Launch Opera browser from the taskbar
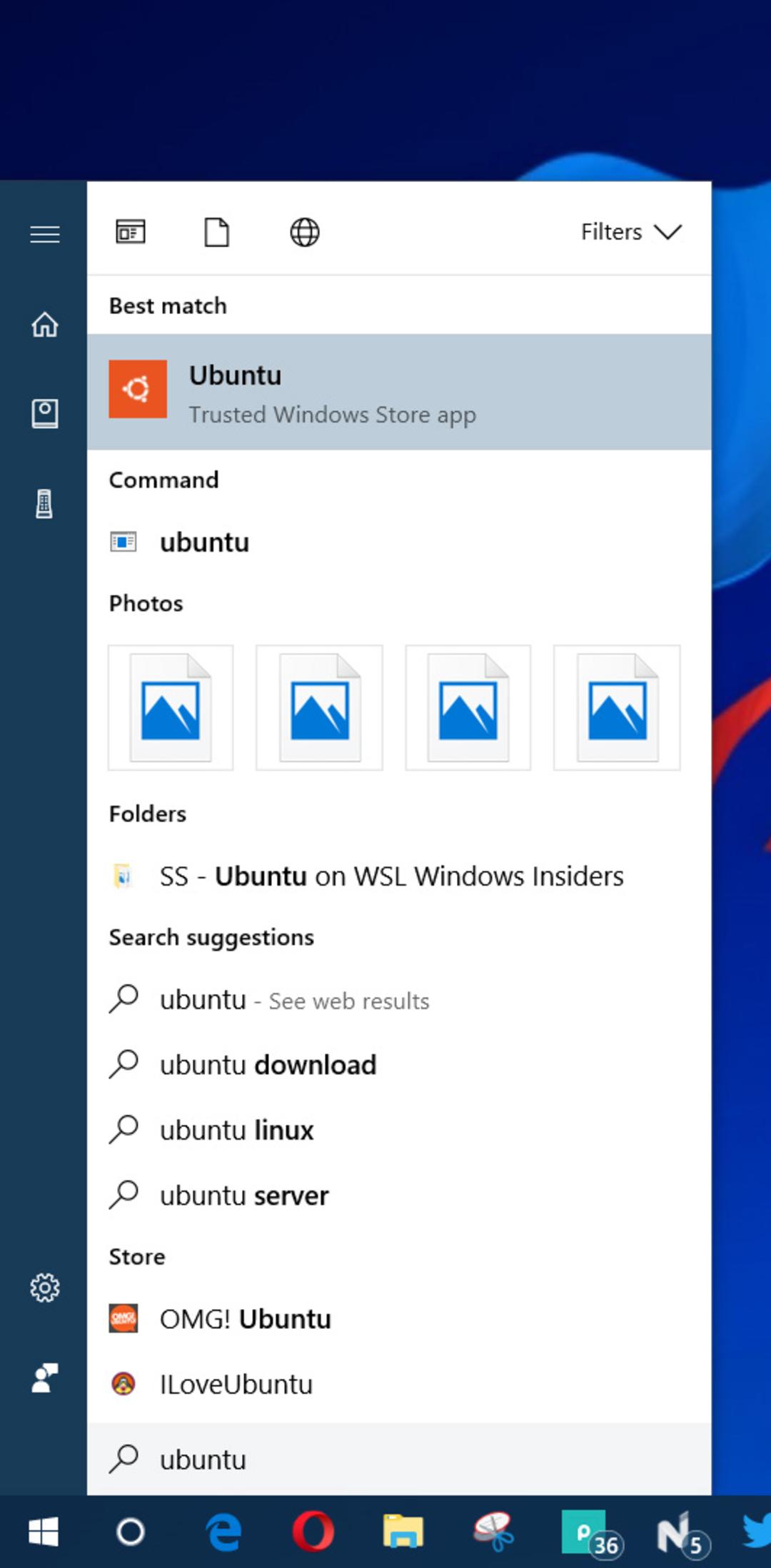Viewport: 771px width, 1568px height. (x=313, y=1532)
